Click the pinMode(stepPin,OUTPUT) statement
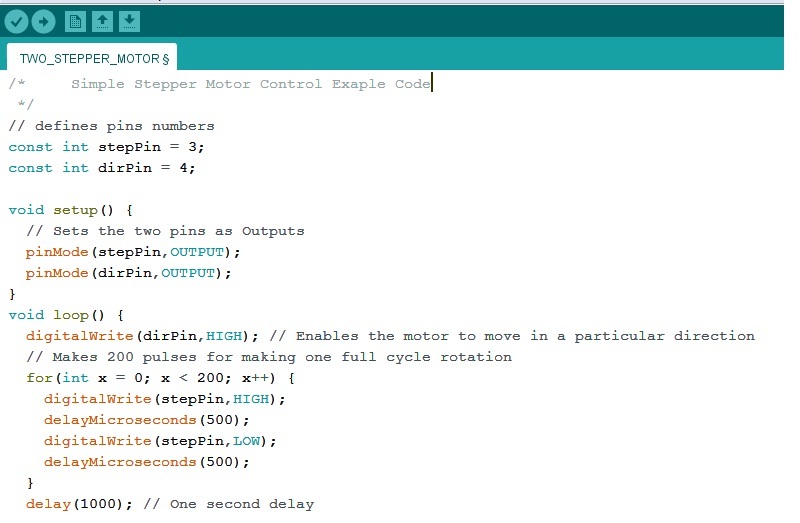The image size is (800, 523). 133,252
